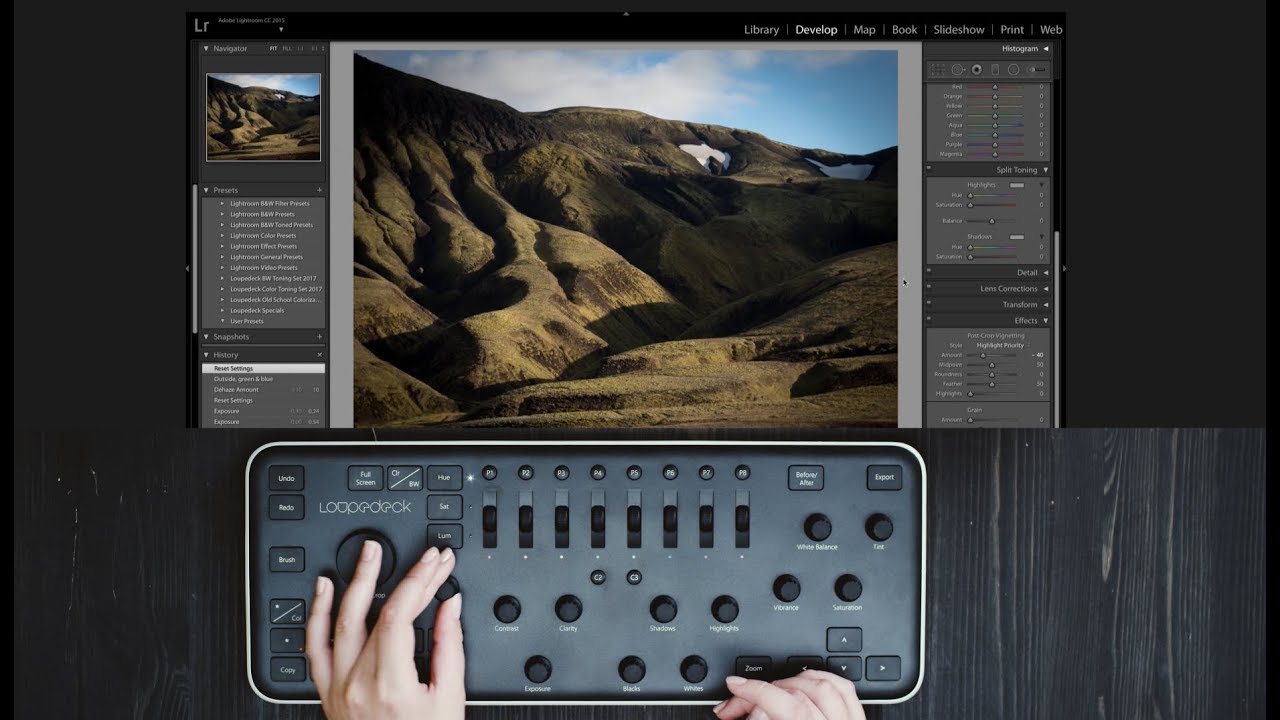Clear history with the X icon
The image size is (1280, 720).
pyautogui.click(x=320, y=355)
